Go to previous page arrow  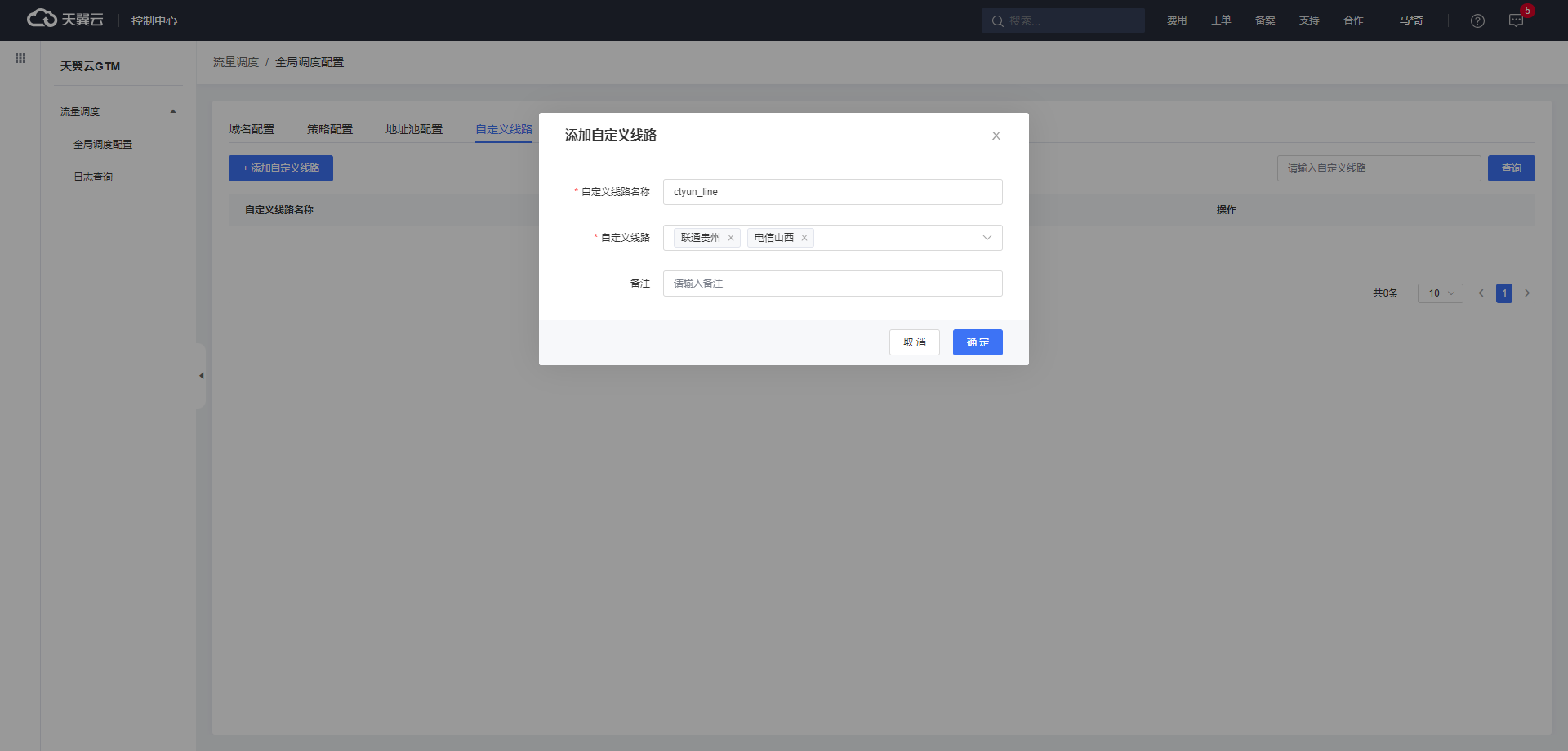1481,293
